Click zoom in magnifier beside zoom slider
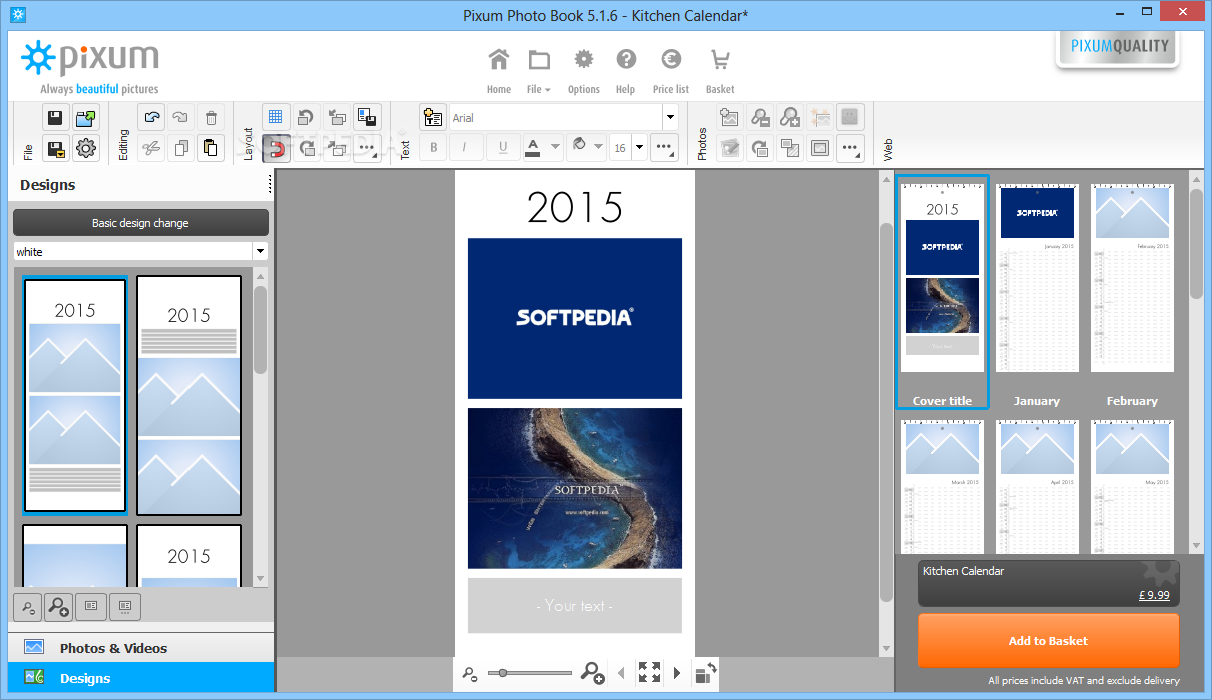 [x=592, y=673]
